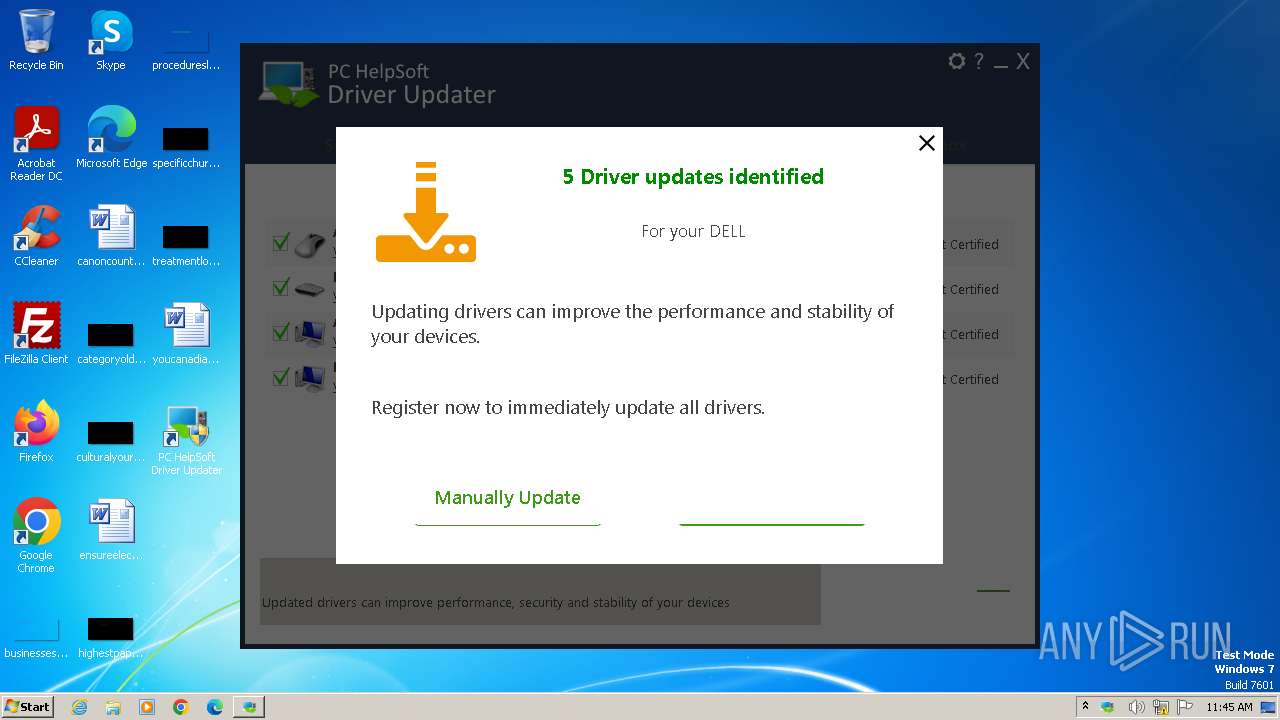Viewport: 1280px width, 720px height.
Task: Select the canoncount... Word document
Action: (x=111, y=236)
